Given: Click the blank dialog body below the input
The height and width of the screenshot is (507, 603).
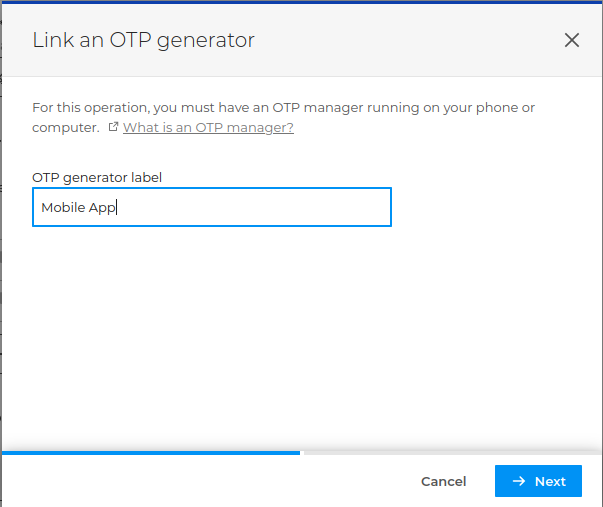Looking at the screenshot, I should pos(300,330).
